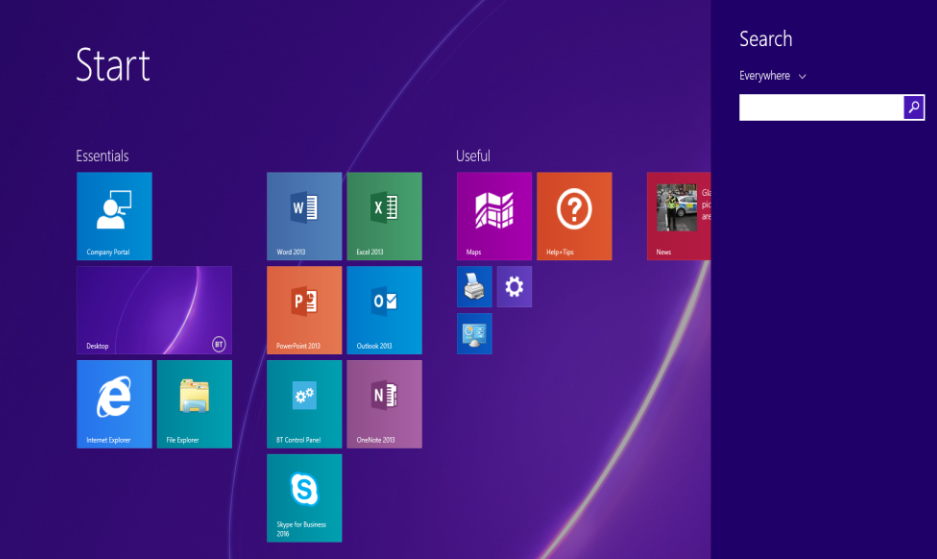Click the small printer tile
Viewport: 937px width, 559px height.
474,287
